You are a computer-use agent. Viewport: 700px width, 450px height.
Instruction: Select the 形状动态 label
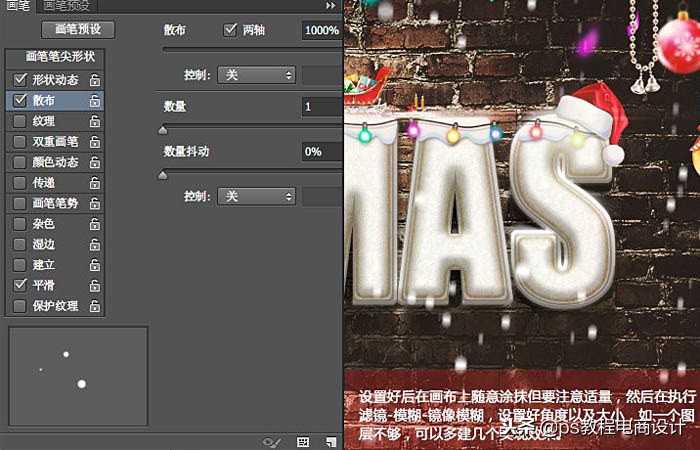click(55, 80)
